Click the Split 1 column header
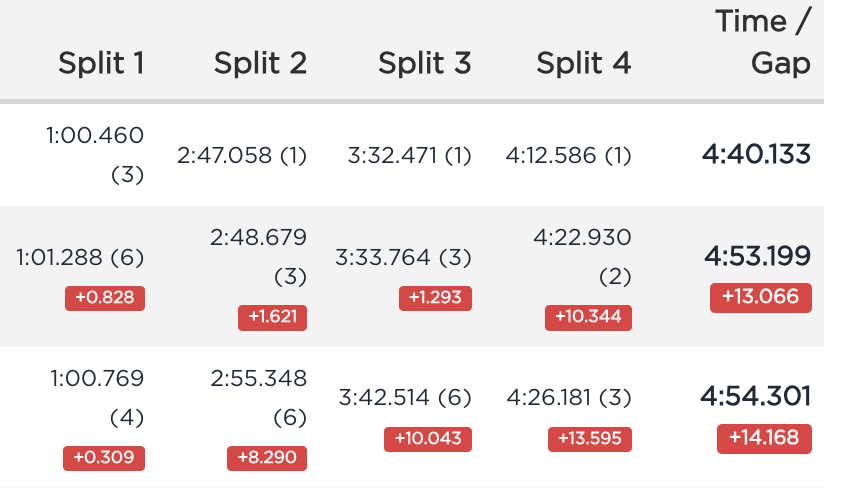The image size is (865, 488). (x=102, y=63)
